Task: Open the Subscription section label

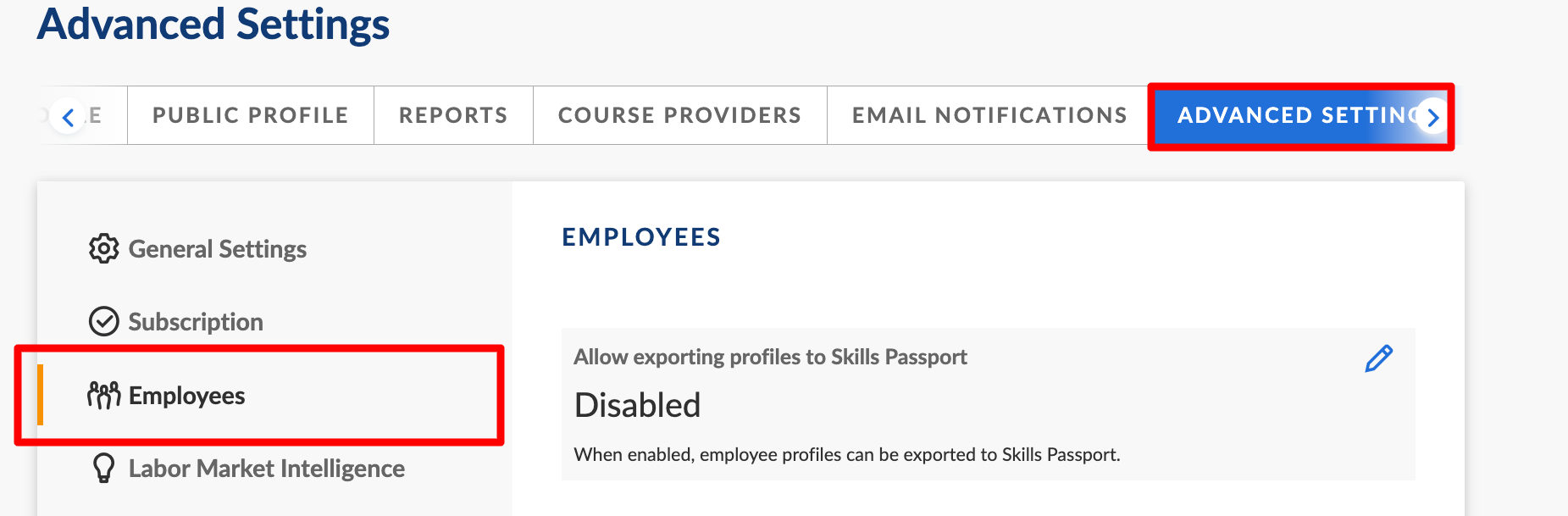Action: pos(196,322)
